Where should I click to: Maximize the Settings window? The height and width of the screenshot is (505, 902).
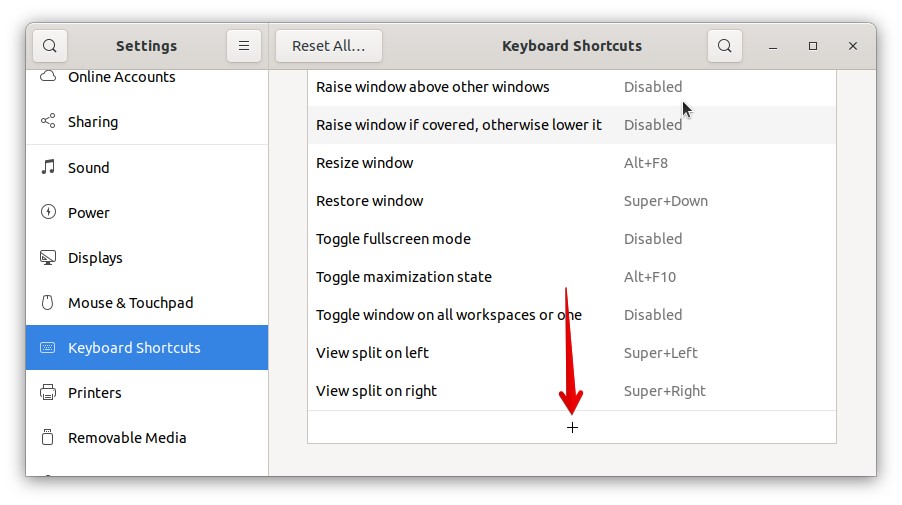[813, 46]
